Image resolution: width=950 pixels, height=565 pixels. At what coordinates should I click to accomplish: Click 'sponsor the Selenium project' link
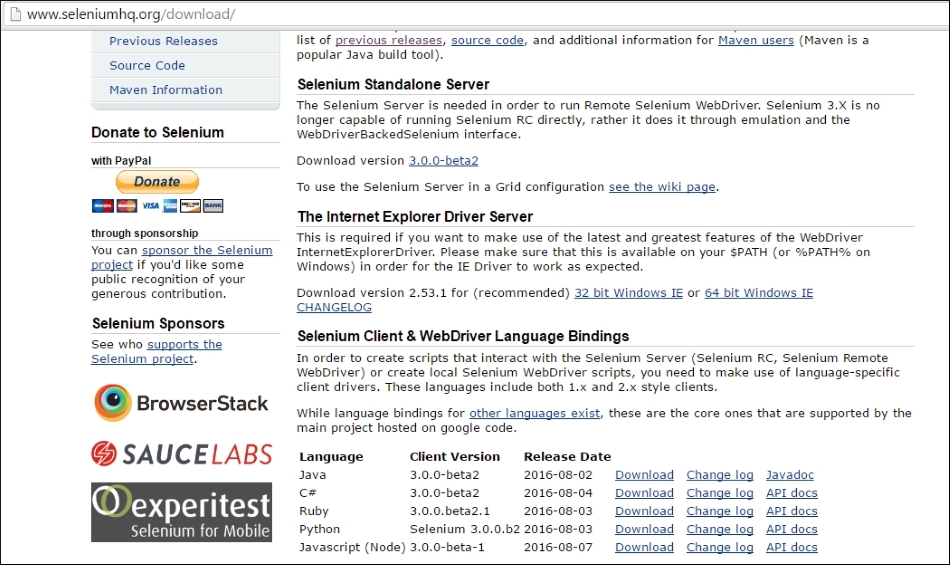click(182, 257)
